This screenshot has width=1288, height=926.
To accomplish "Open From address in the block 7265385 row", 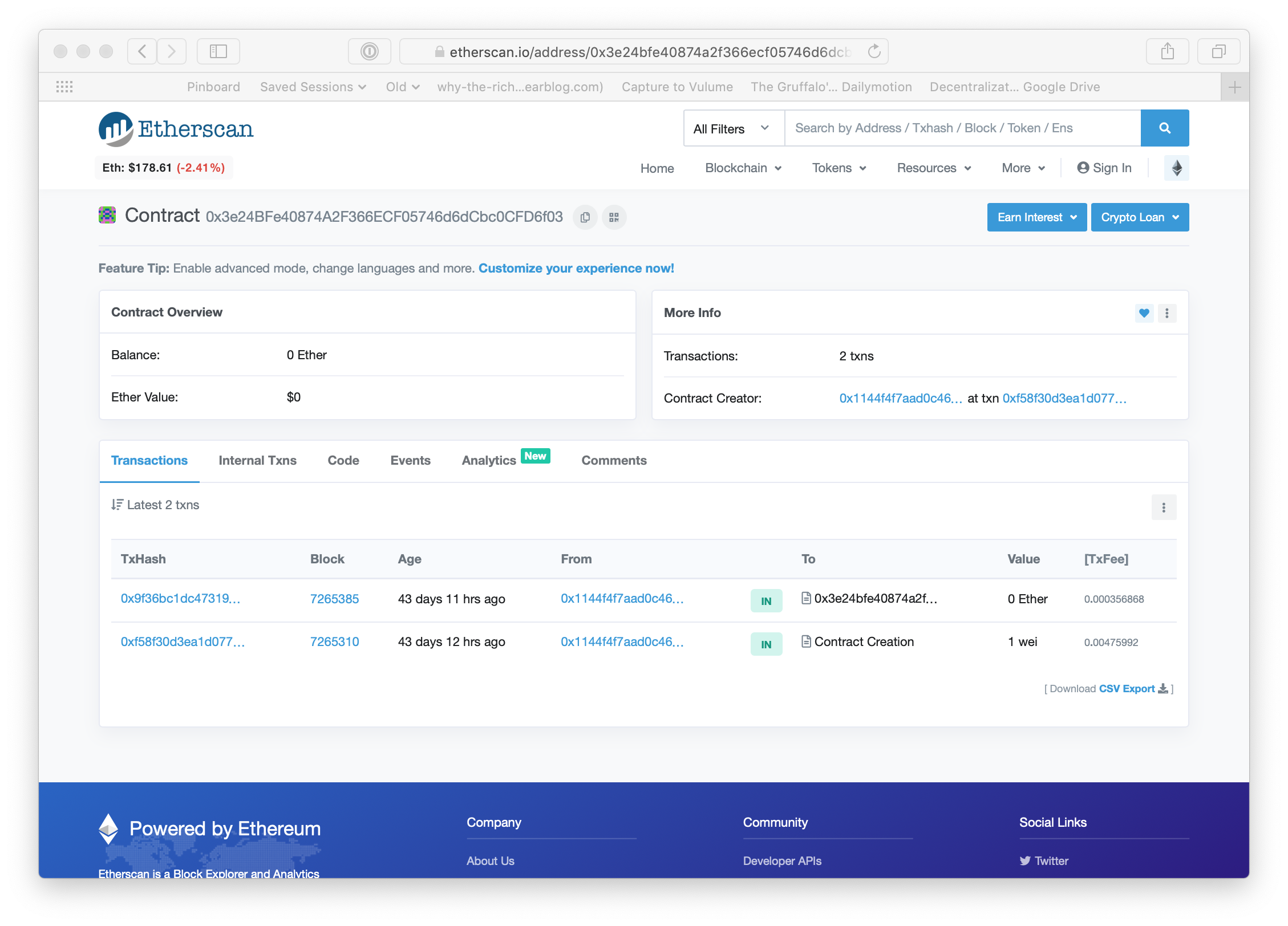I will pos(622,599).
